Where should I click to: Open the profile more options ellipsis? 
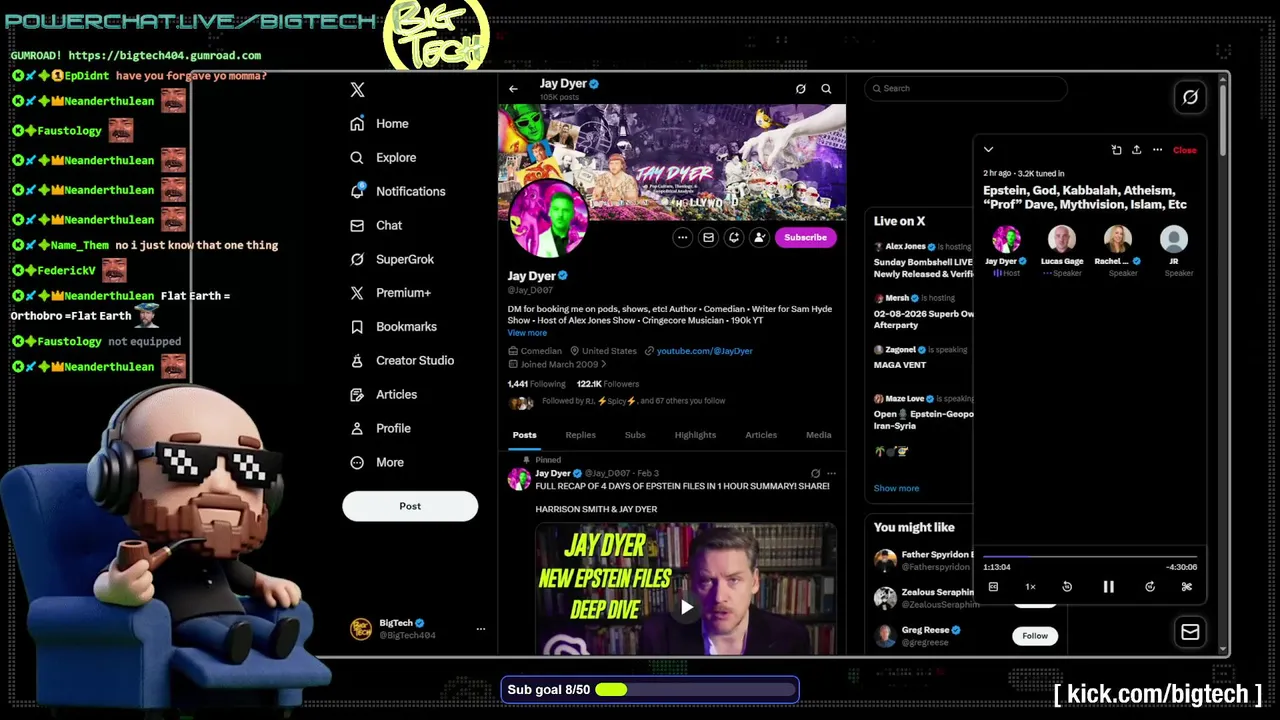click(x=682, y=238)
